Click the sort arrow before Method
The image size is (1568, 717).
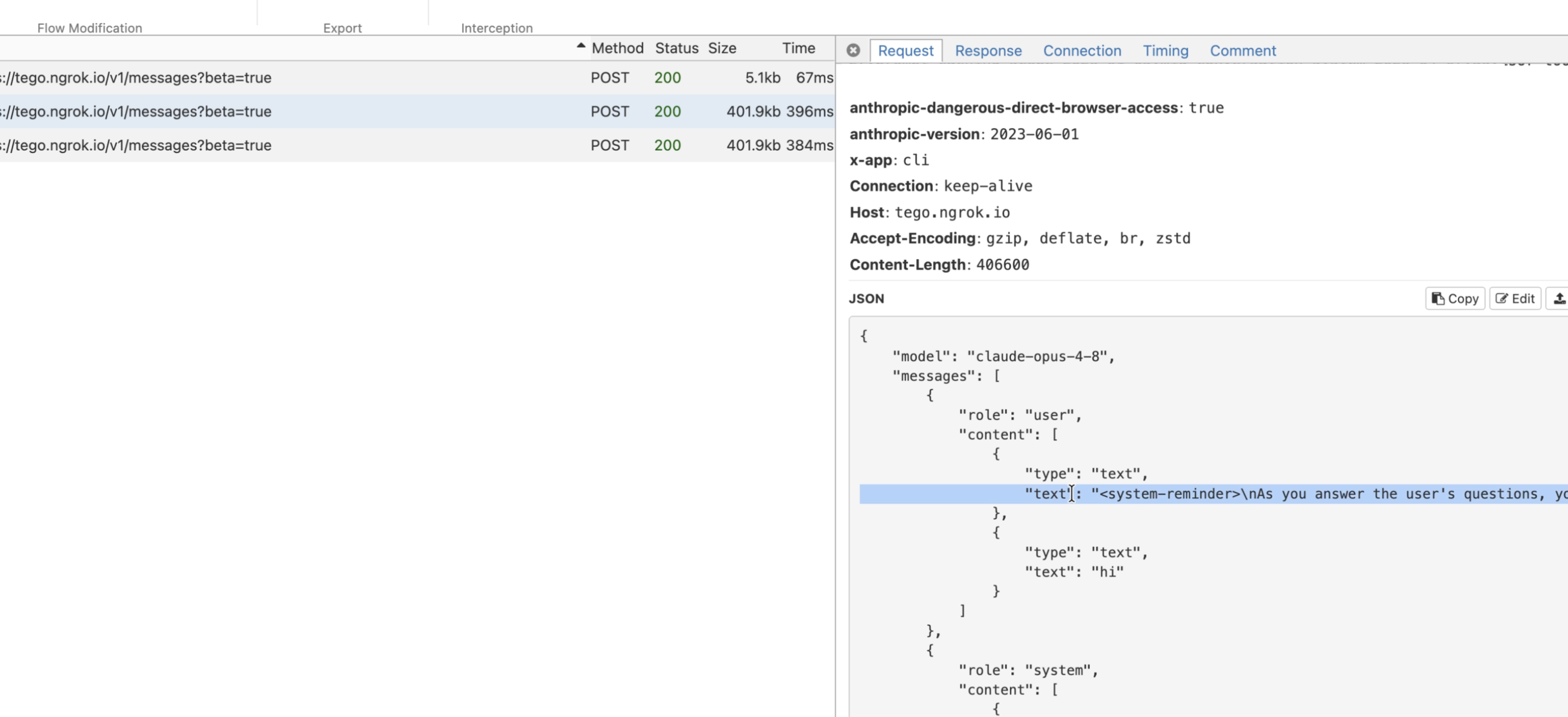pyautogui.click(x=581, y=46)
